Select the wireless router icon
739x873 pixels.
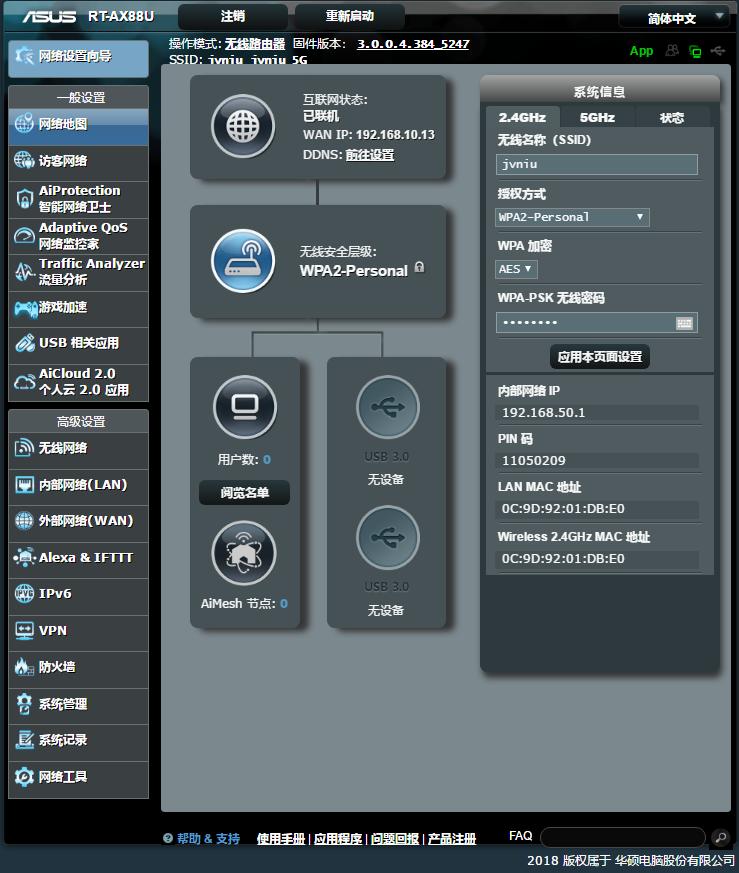243,261
